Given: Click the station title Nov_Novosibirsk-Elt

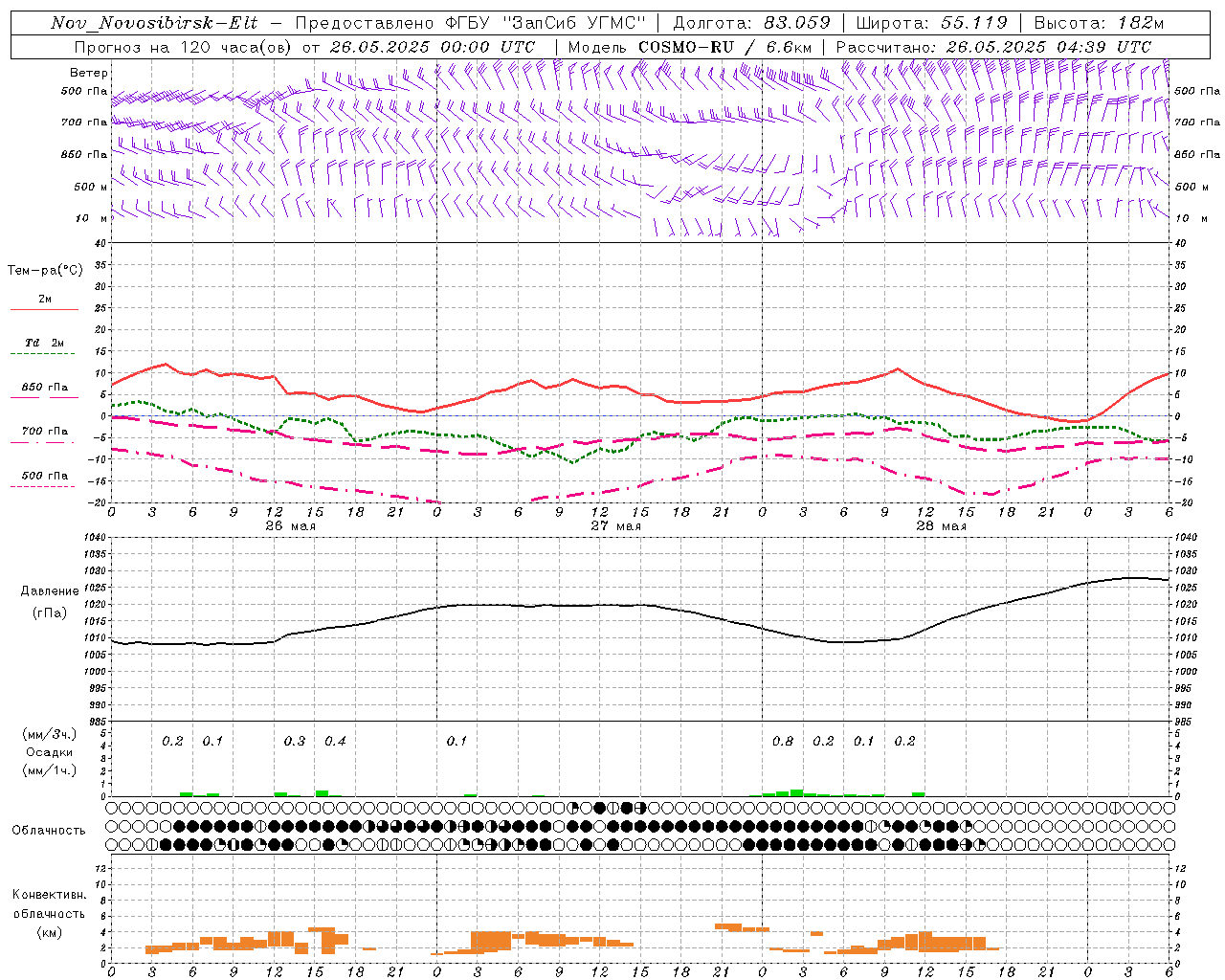Looking at the screenshot, I should (x=154, y=23).
